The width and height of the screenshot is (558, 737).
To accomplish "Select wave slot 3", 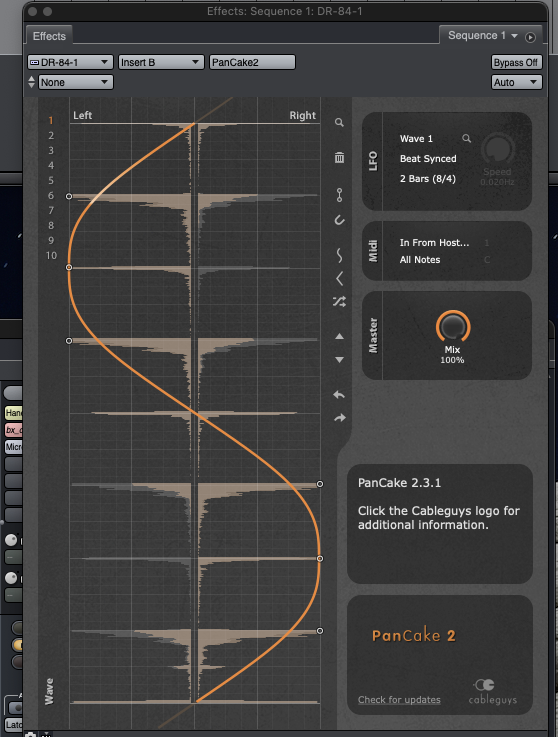I will click(51, 150).
